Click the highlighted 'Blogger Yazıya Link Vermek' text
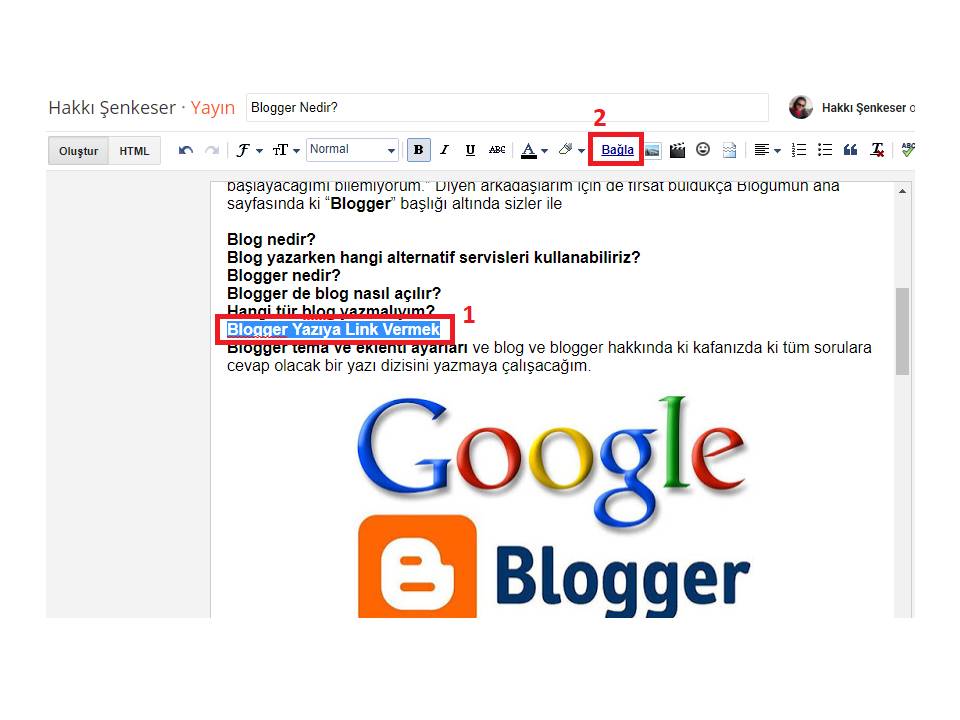This screenshot has width=960, height=720. tap(334, 329)
